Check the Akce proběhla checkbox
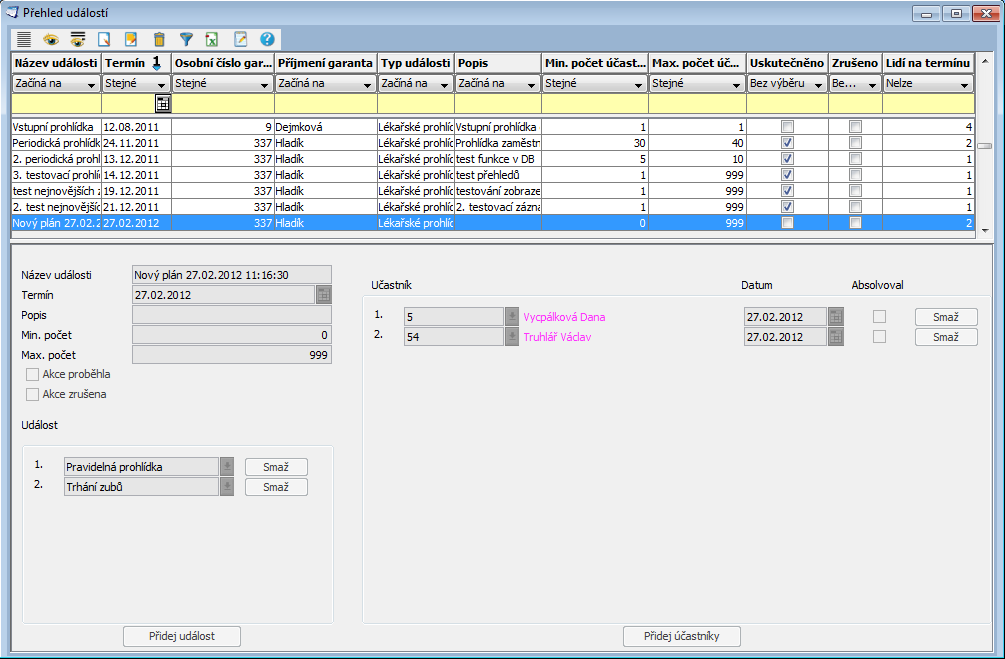This screenshot has height=659, width=1005. pyautogui.click(x=33, y=374)
